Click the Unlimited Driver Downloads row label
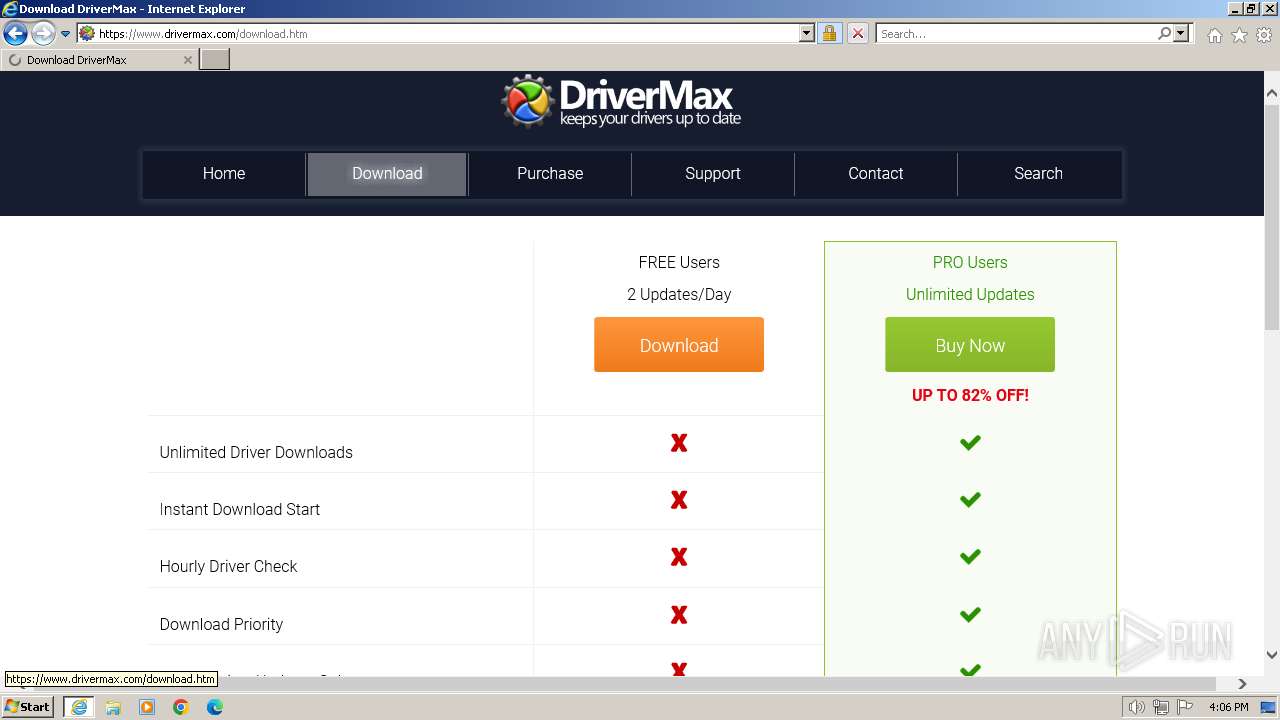1280x720 pixels. (x=256, y=452)
